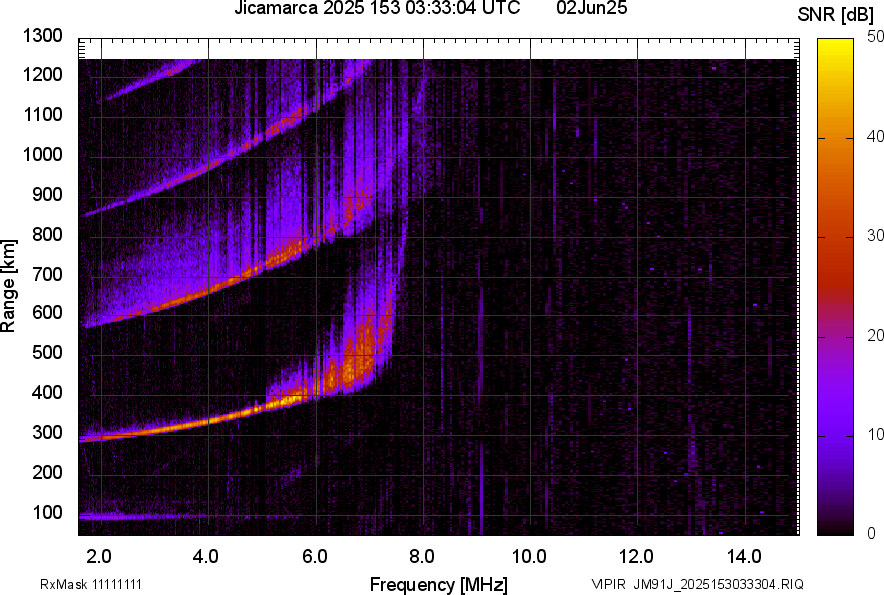This screenshot has height=595, width=884.
Task: Click the range tick label 400
Action: [x=47, y=392]
